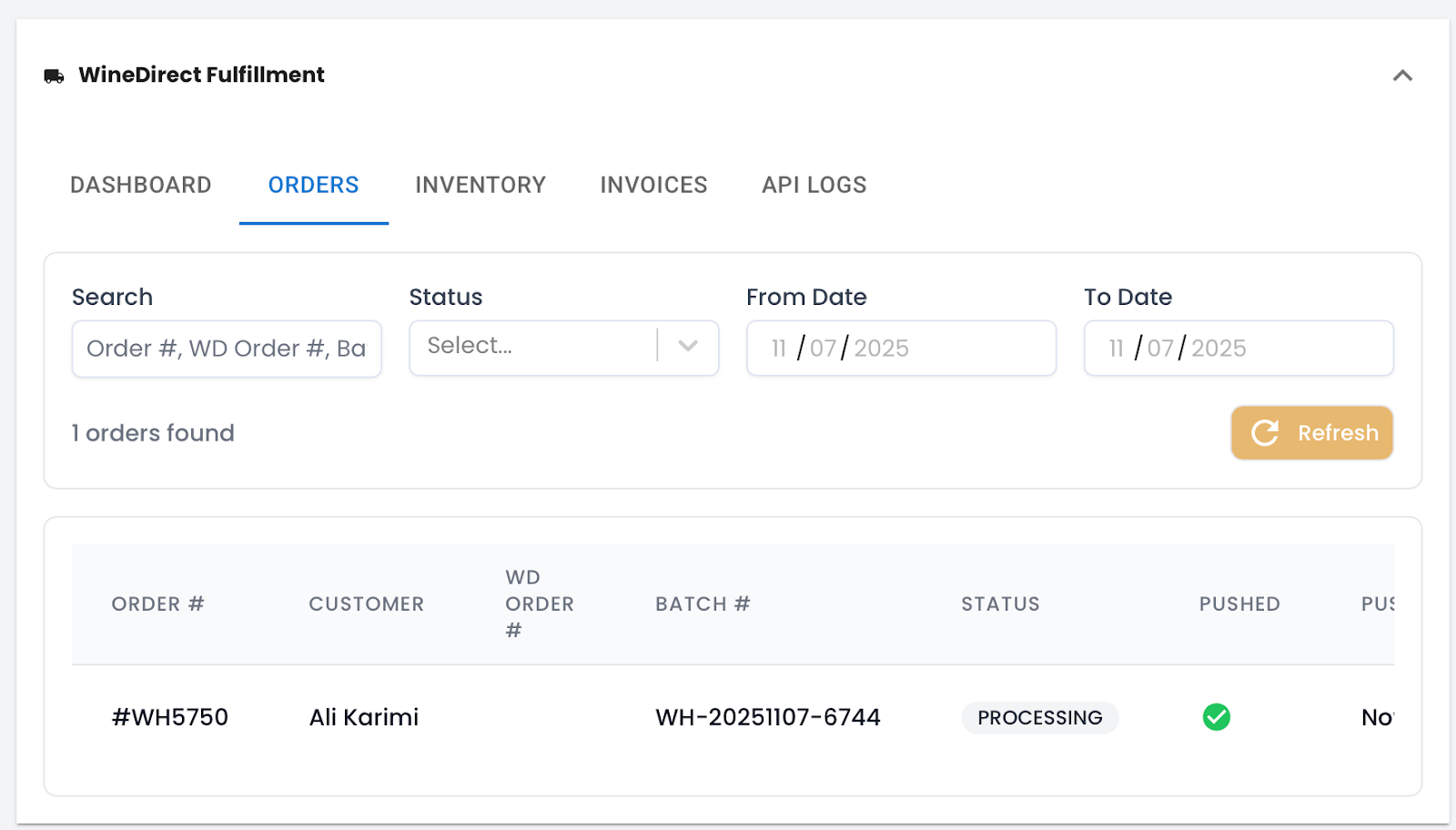This screenshot has height=830, width=1456.
Task: Click the To Date label
Action: (x=1127, y=297)
